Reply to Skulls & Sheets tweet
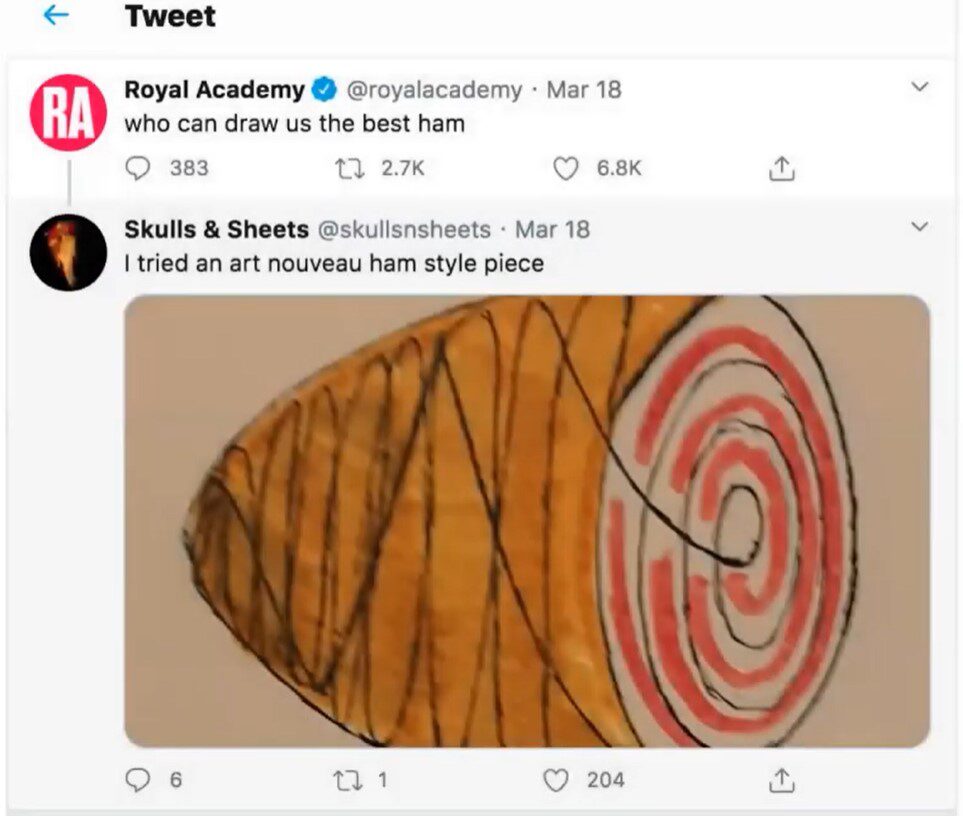The width and height of the screenshot is (963, 816). point(138,779)
